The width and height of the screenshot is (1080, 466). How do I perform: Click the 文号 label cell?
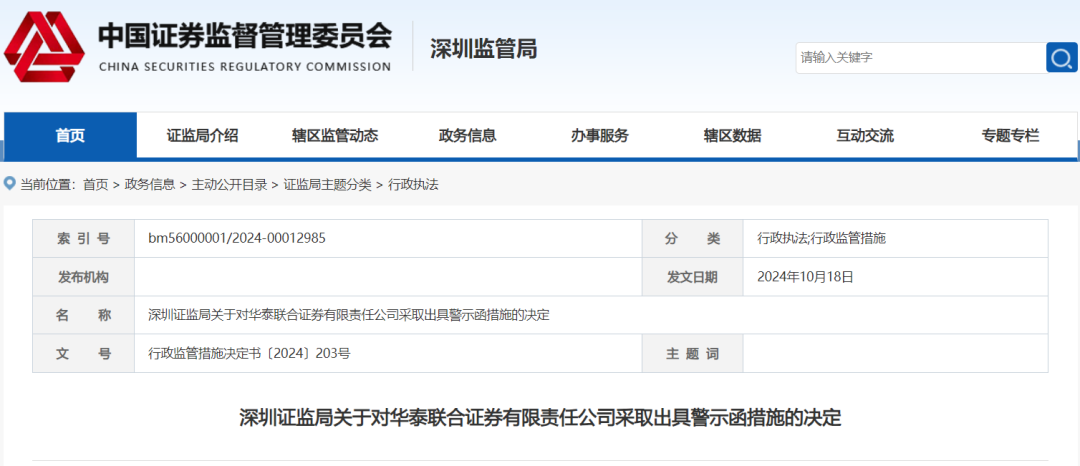tap(83, 354)
